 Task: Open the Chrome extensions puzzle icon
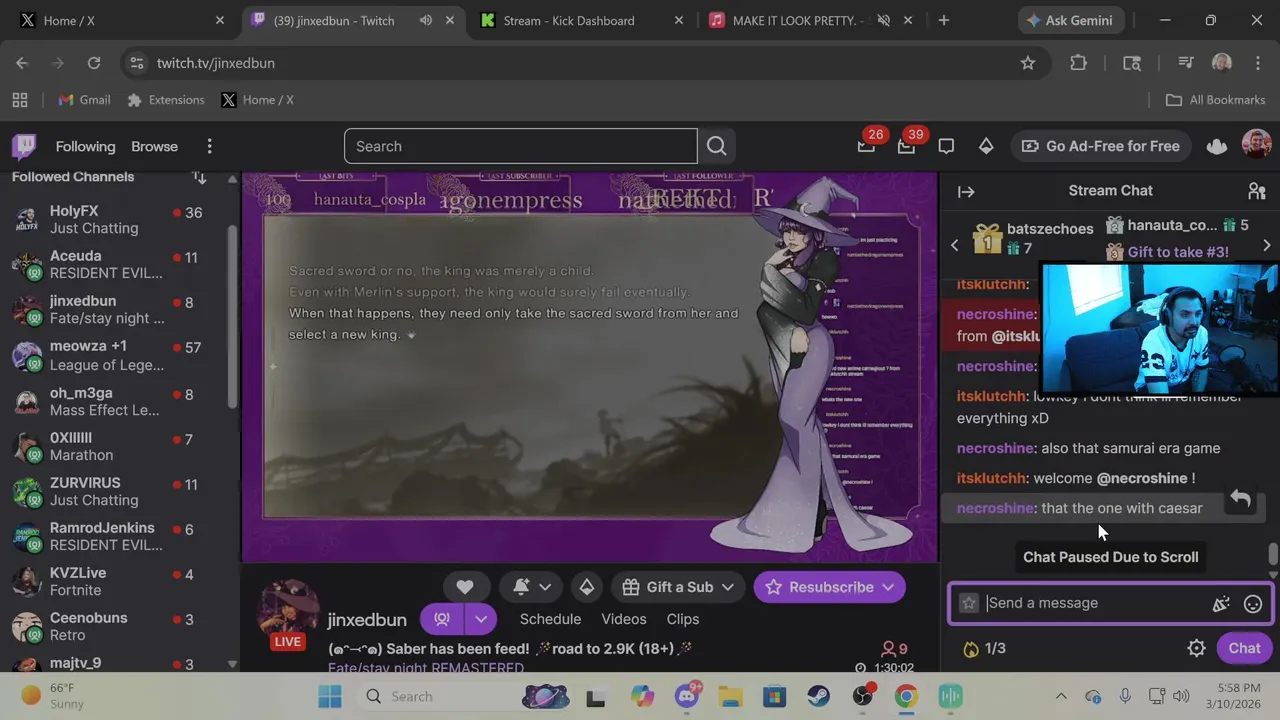(x=1078, y=63)
